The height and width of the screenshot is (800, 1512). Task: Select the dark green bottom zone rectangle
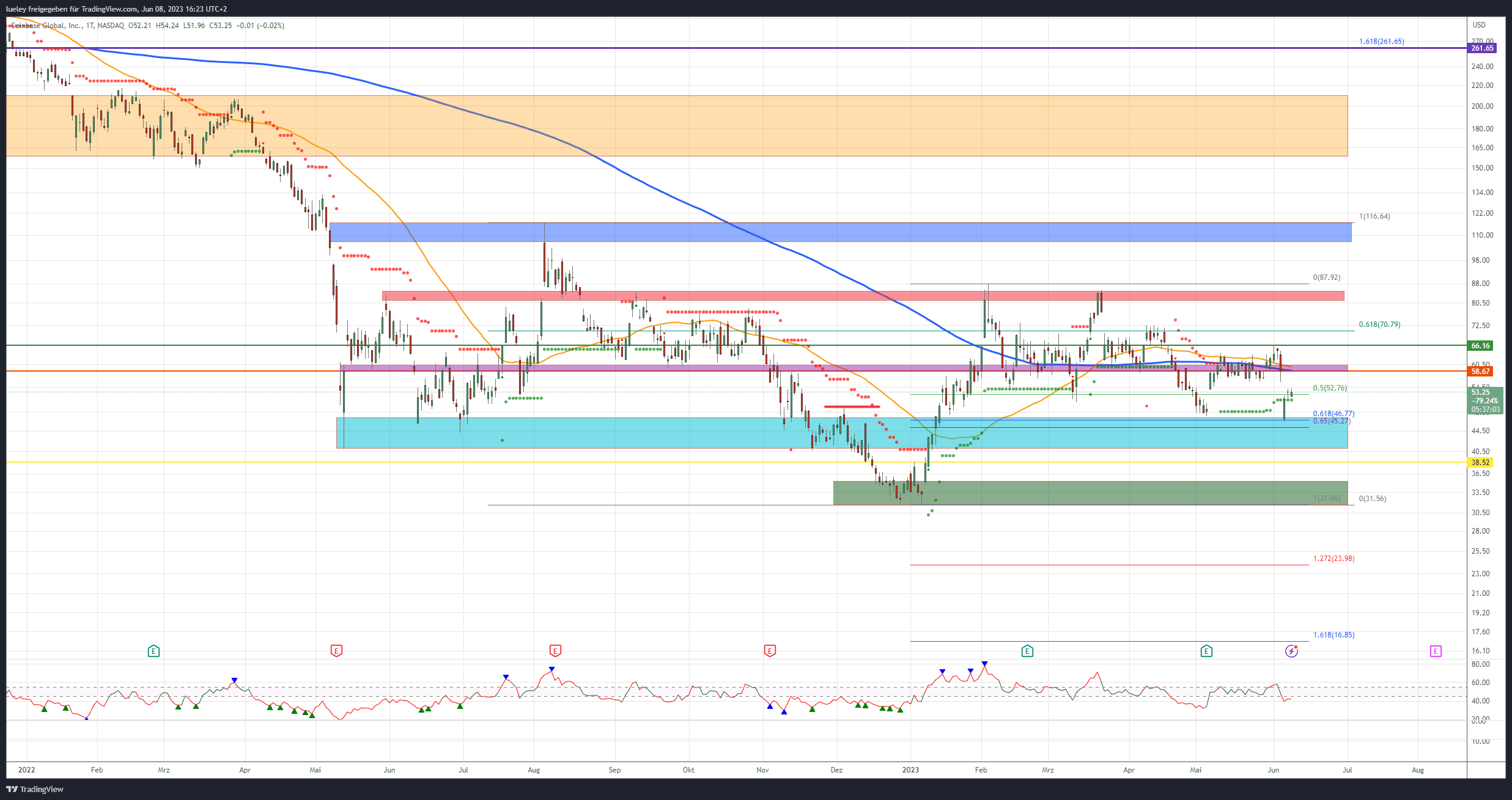tap(1090, 493)
